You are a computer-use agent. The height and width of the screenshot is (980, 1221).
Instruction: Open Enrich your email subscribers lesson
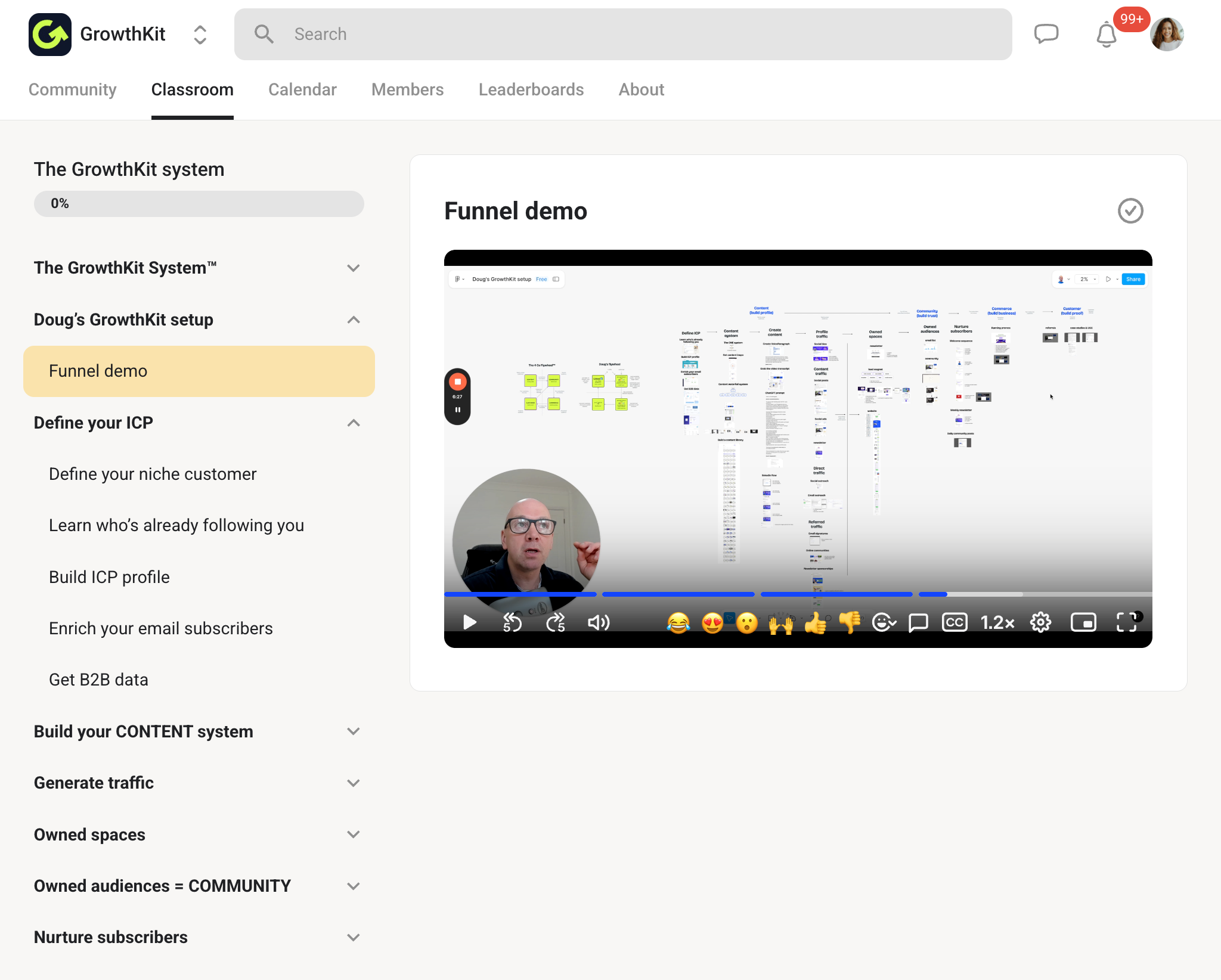click(161, 628)
